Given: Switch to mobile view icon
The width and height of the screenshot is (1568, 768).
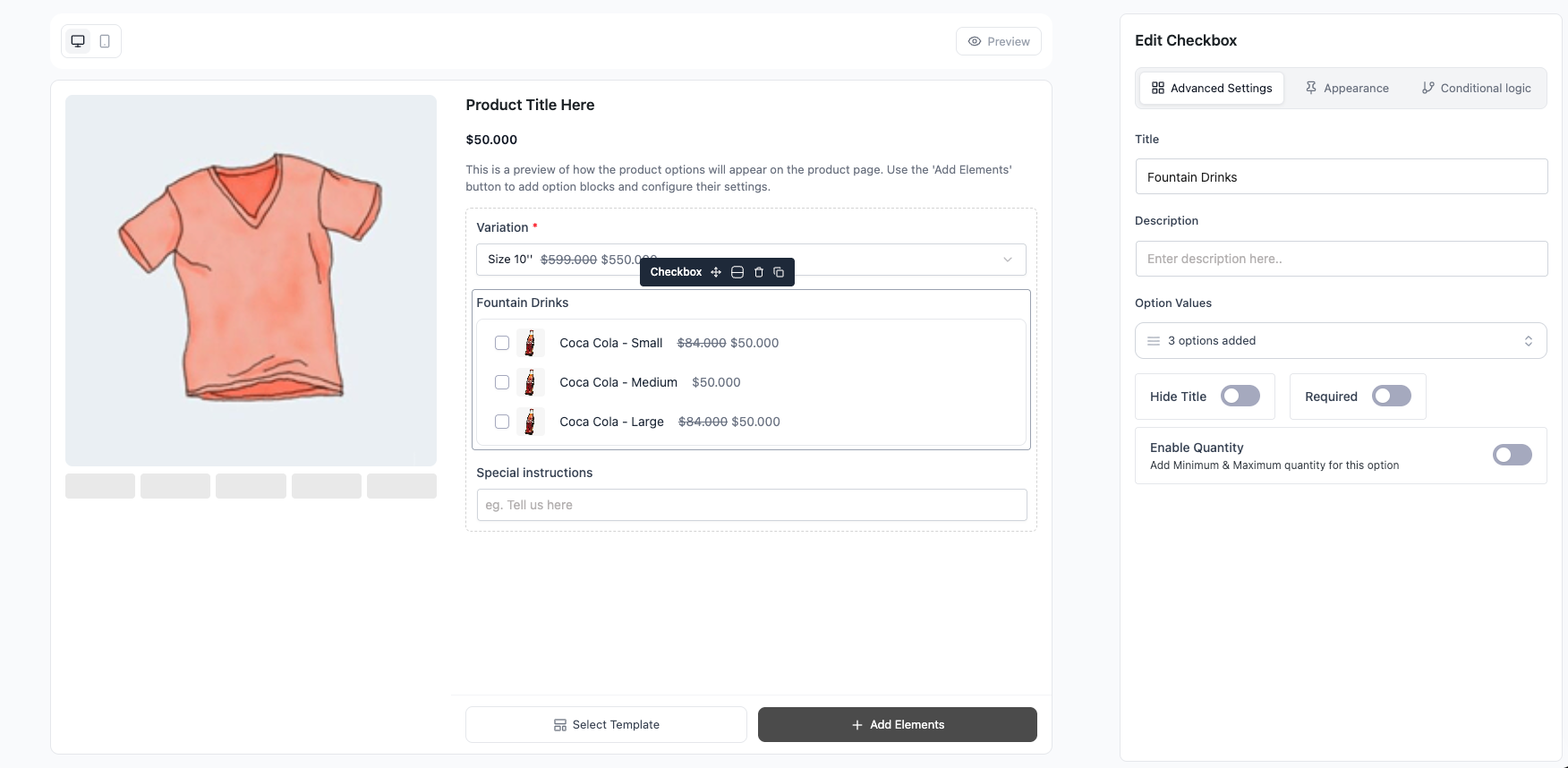Looking at the screenshot, I should pos(105,41).
